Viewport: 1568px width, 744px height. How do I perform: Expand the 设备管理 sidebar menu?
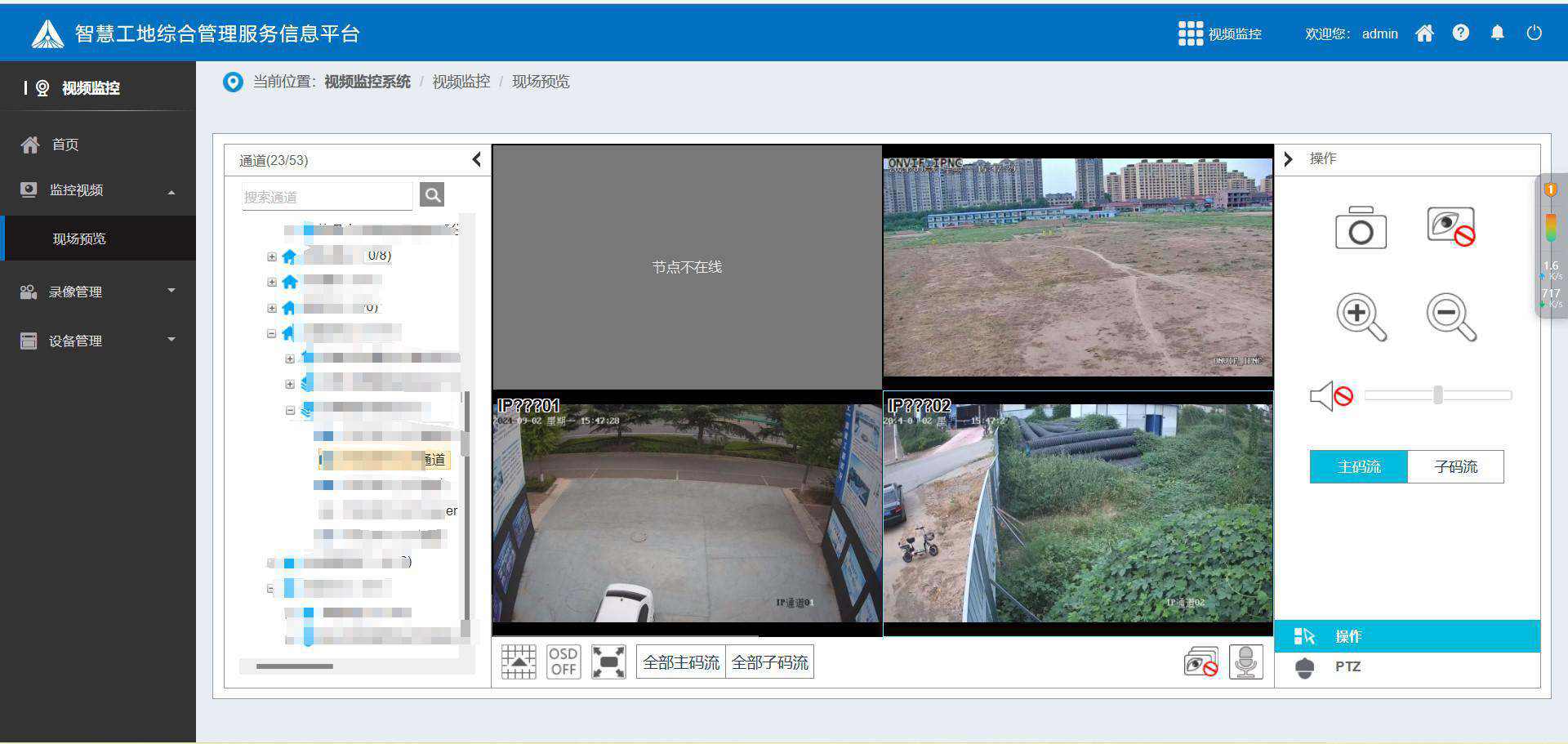[98, 341]
